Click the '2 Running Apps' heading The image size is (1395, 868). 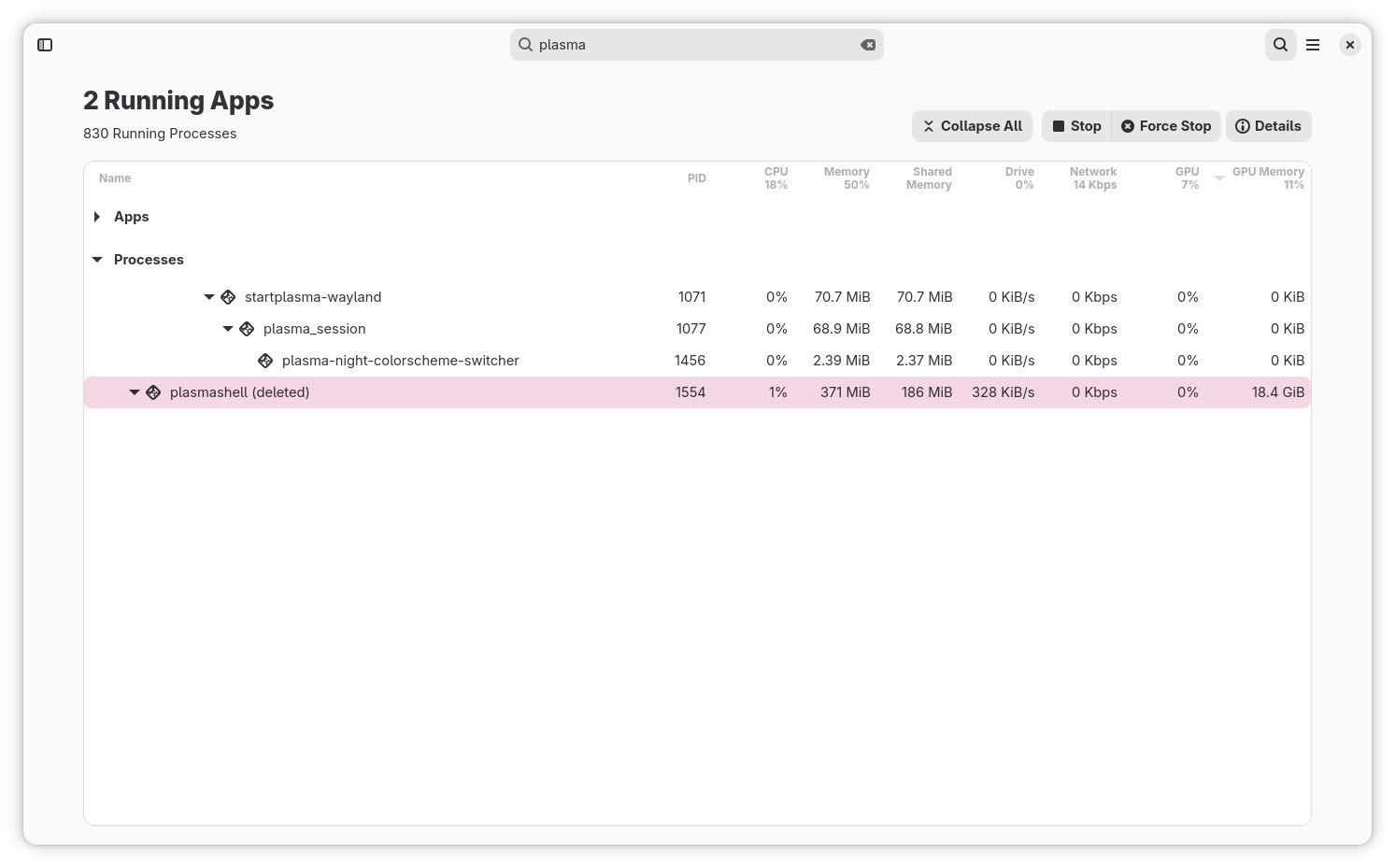coord(178,101)
